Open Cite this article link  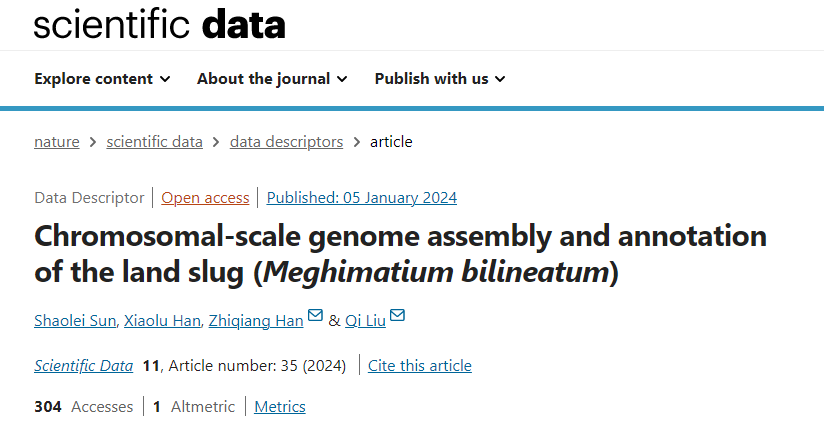click(420, 366)
